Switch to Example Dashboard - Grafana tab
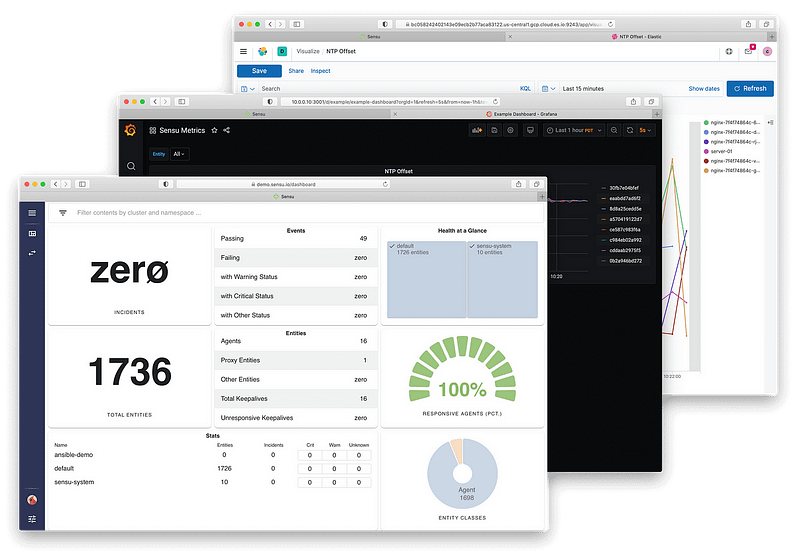The image size is (800, 557). [521, 114]
